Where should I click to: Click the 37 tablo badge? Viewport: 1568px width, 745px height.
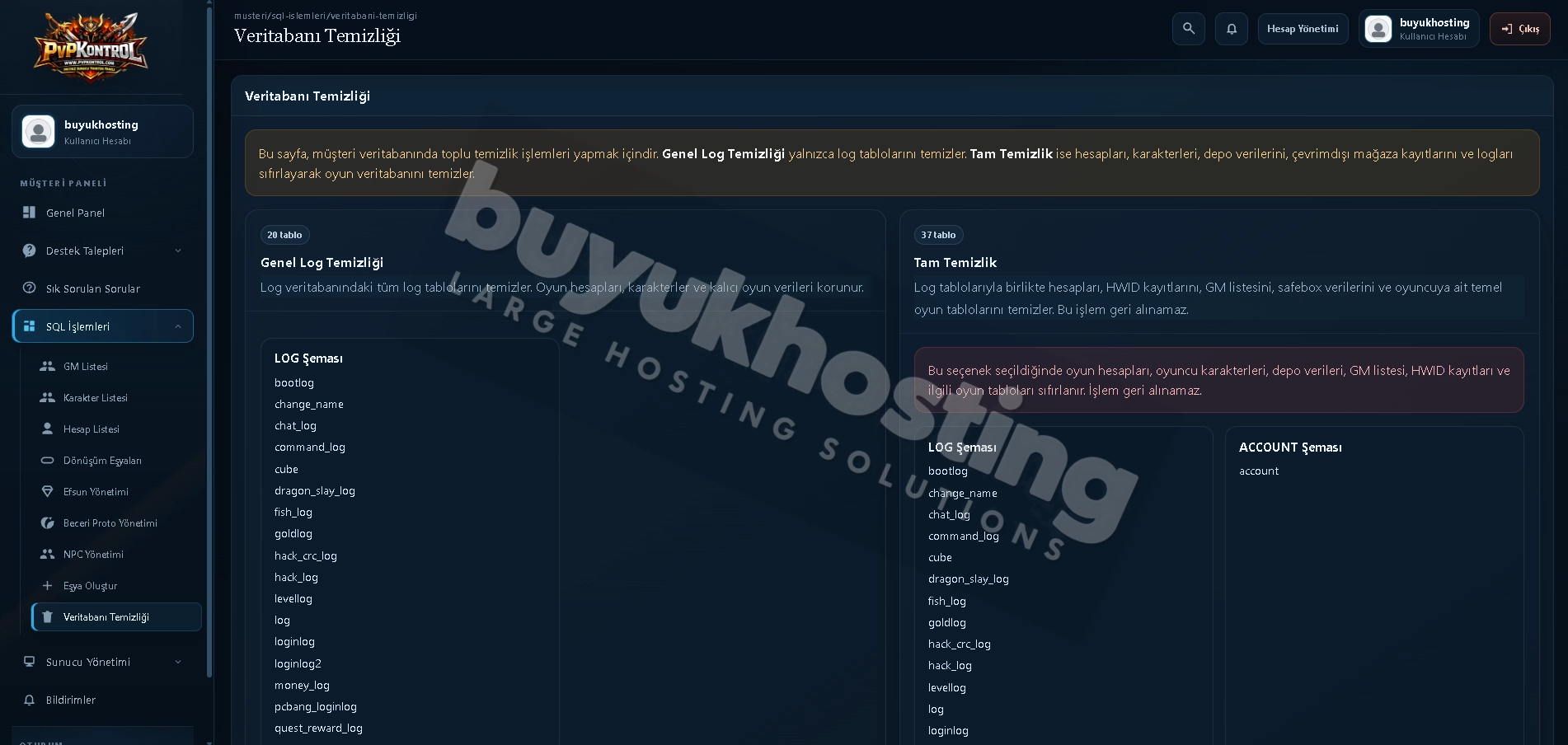click(x=938, y=235)
